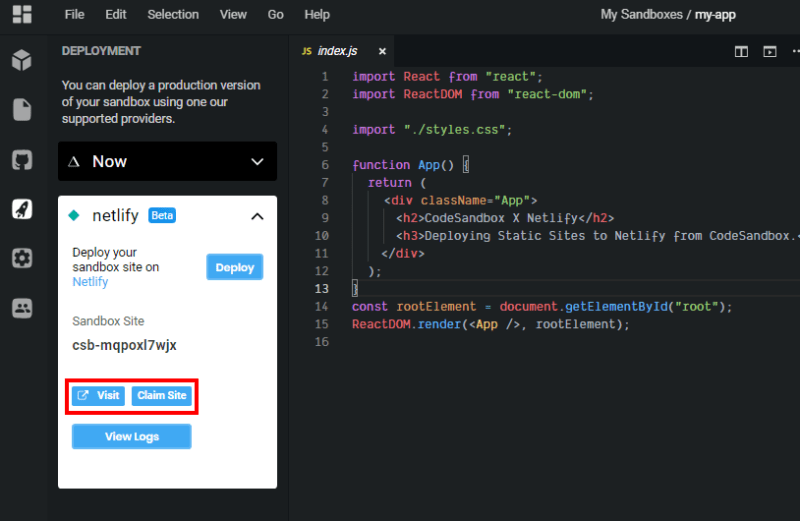Click the Netlify diamond logo
Screen dimensions: 800x521
point(74,215)
